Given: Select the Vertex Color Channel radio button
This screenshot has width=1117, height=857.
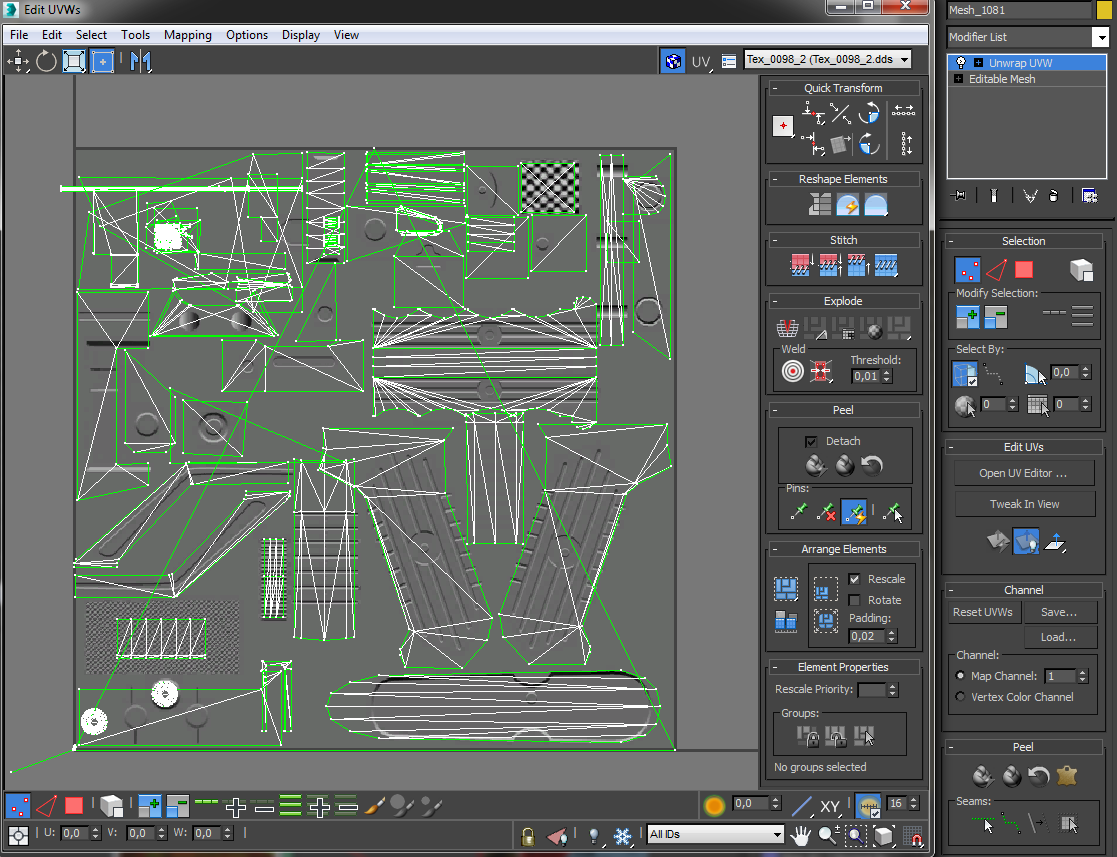Looking at the screenshot, I should pos(961,697).
